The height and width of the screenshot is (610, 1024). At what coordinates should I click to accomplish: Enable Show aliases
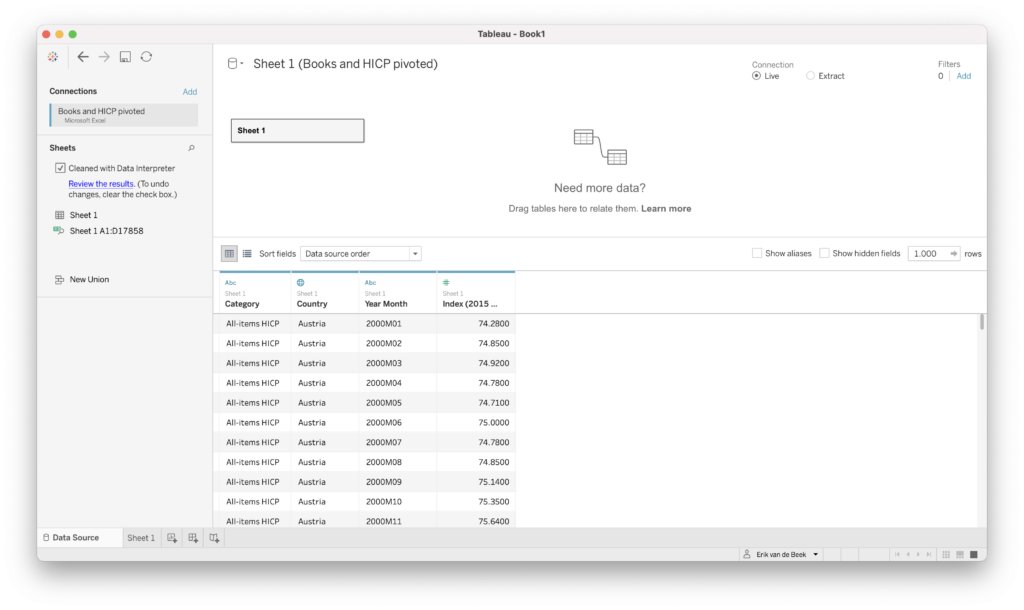[757, 253]
